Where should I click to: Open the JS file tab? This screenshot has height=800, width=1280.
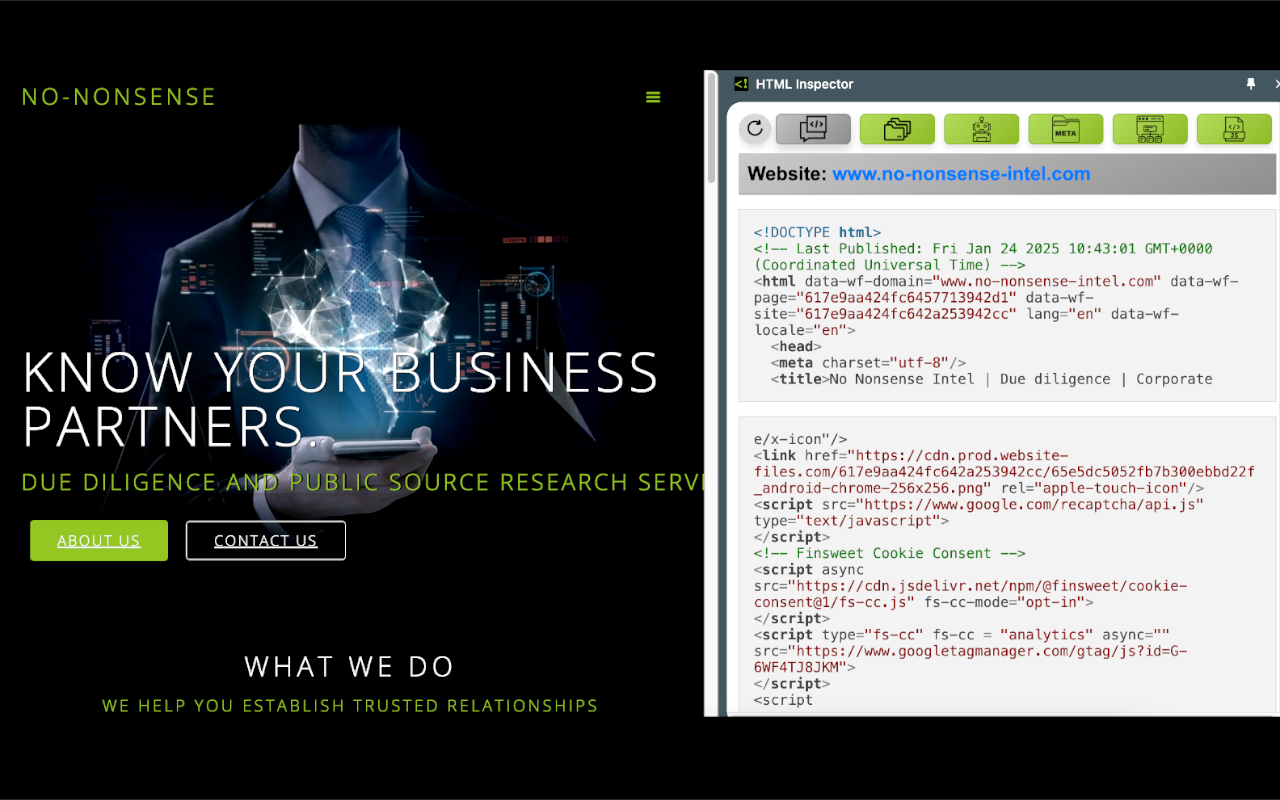tap(1234, 128)
